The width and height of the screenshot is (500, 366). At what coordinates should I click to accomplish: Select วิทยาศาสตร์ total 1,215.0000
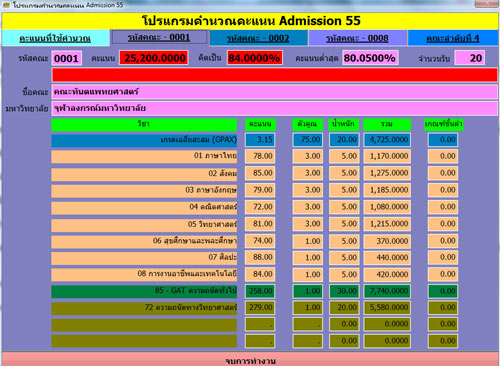point(387,224)
